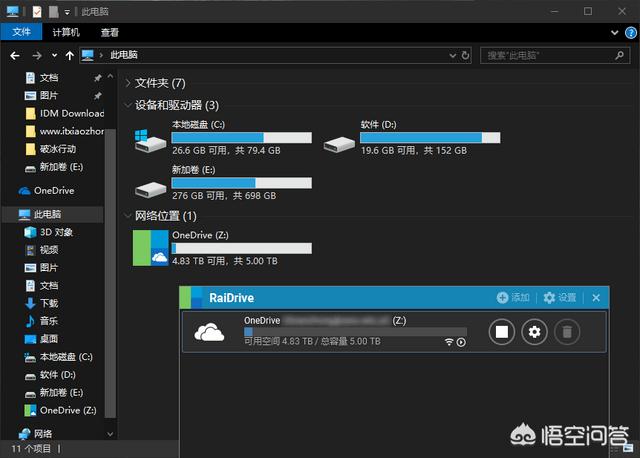Viewport: 640px width, 458px height.
Task: Open 破冰行动 folder in sidebar
Action: (51, 149)
